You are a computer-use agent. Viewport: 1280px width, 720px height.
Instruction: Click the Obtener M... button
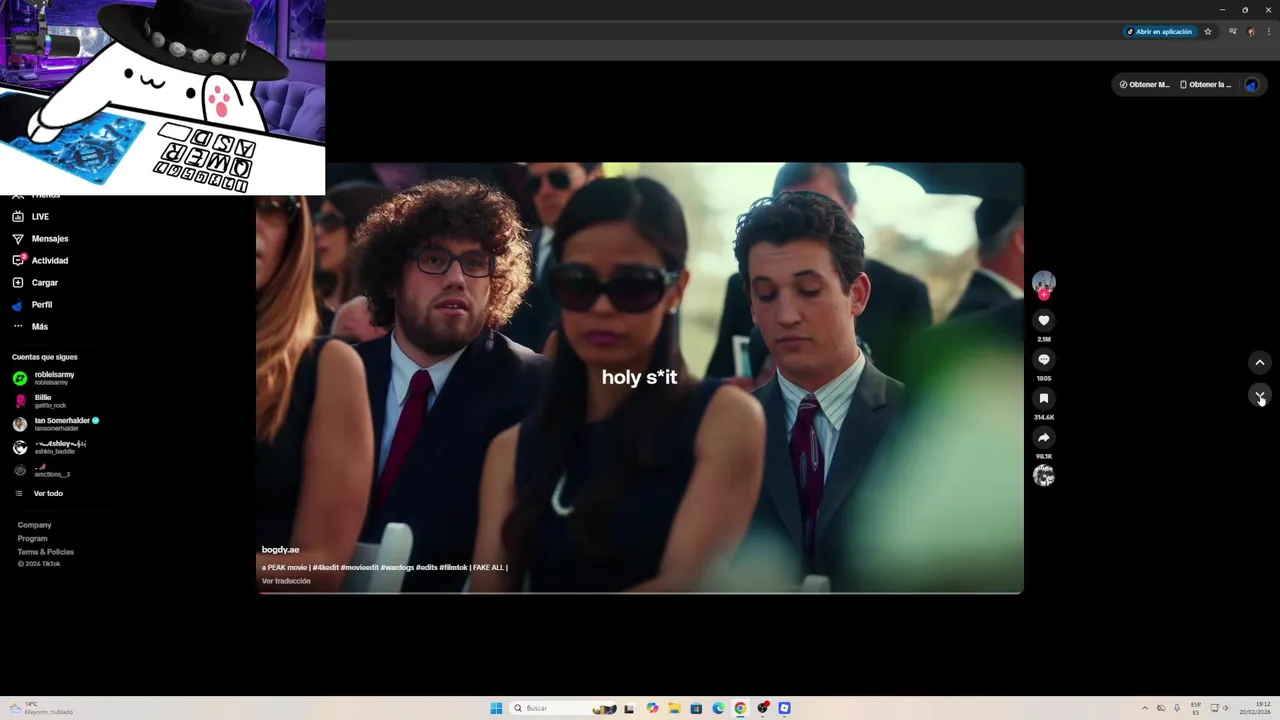point(1144,85)
